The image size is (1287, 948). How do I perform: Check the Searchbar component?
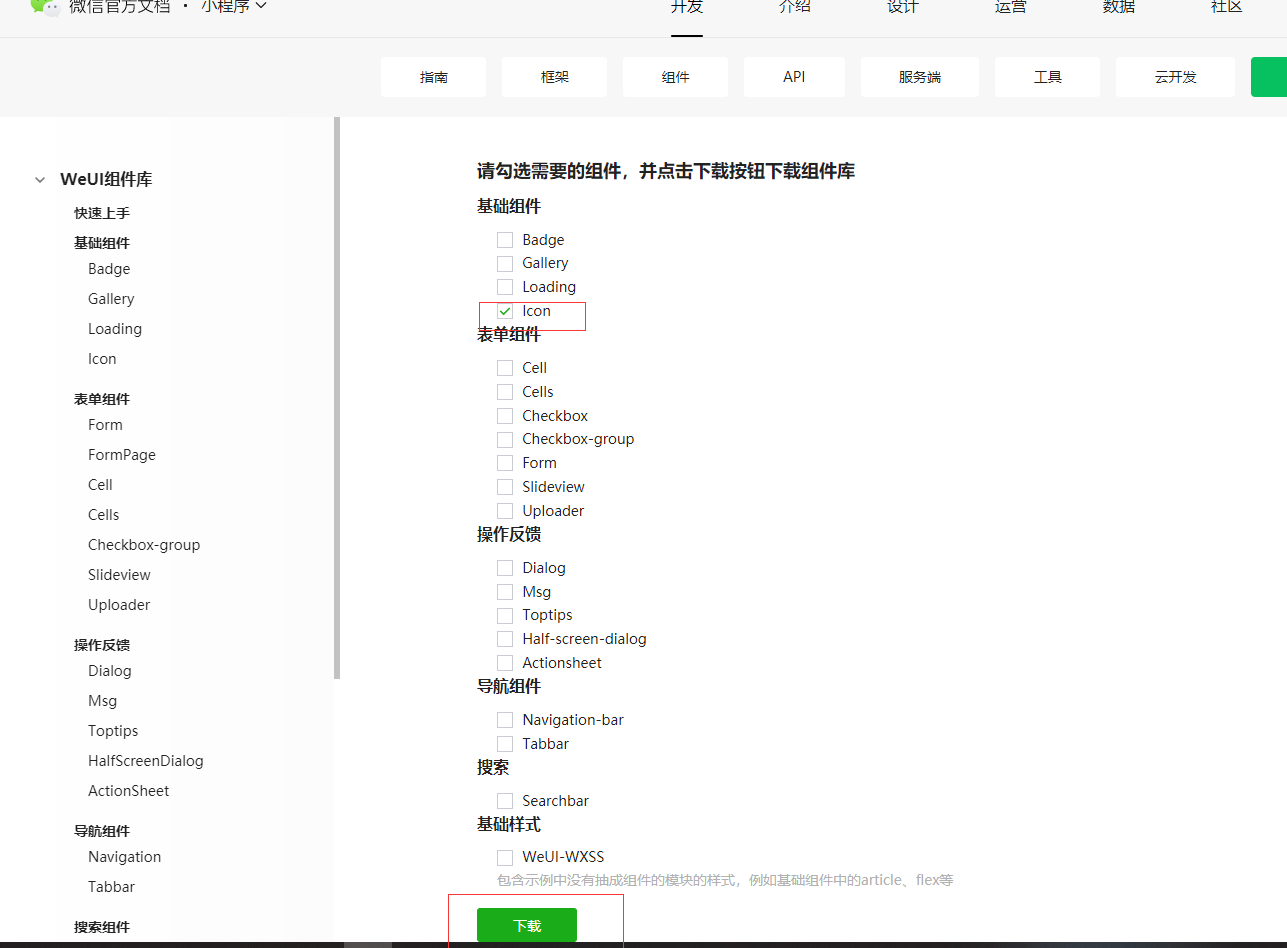click(505, 800)
